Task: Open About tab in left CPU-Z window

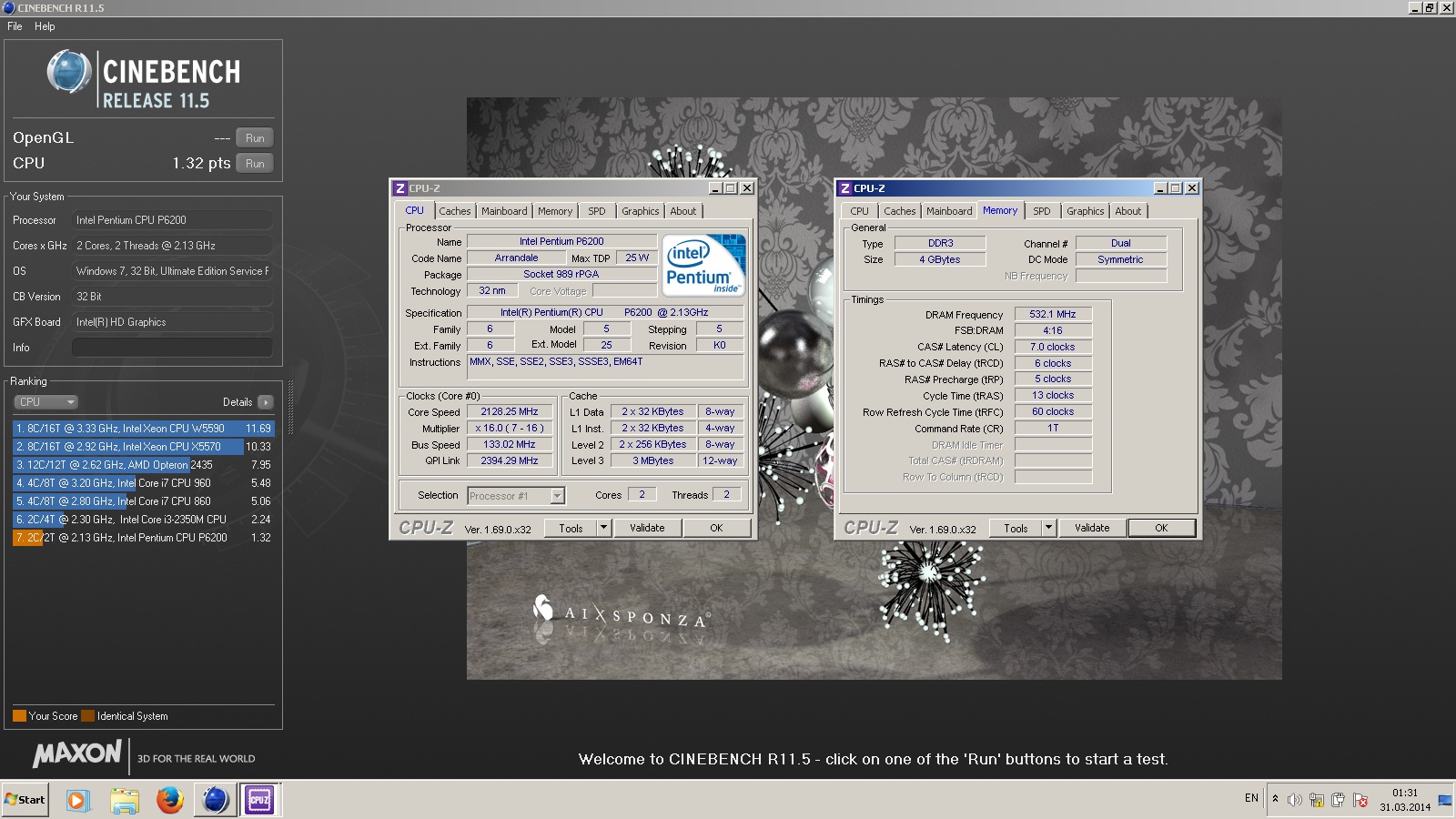Action: (x=683, y=211)
